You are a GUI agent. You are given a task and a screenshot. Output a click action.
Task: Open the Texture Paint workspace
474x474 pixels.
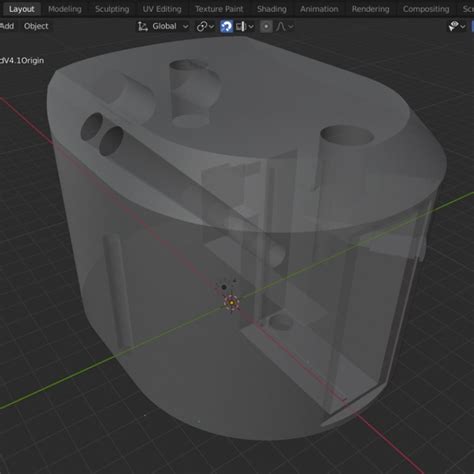point(219,9)
